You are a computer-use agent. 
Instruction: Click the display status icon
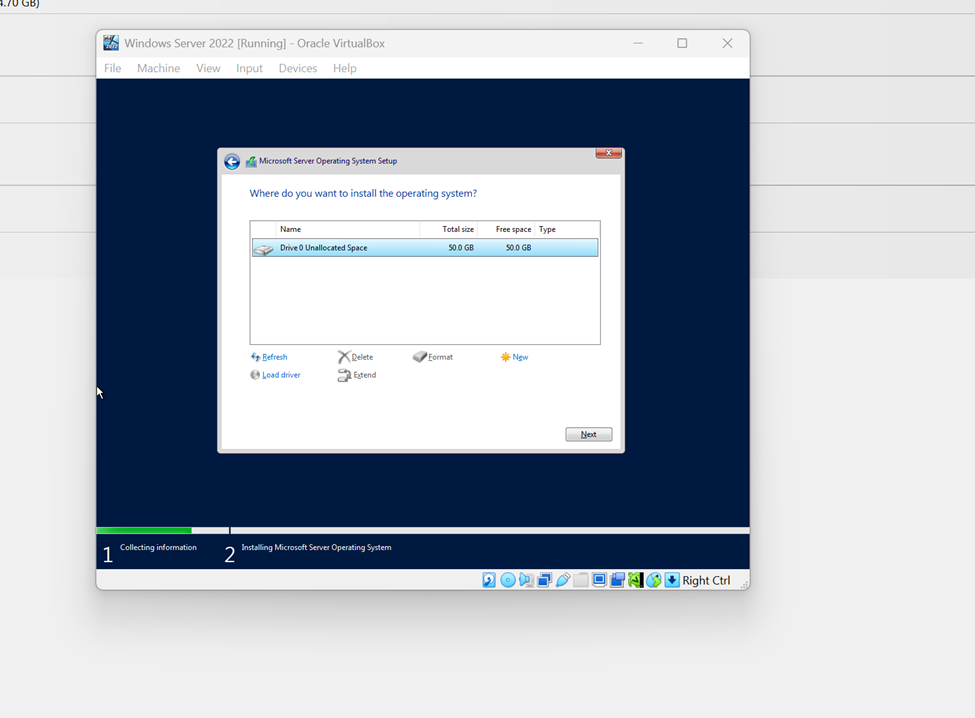599,580
